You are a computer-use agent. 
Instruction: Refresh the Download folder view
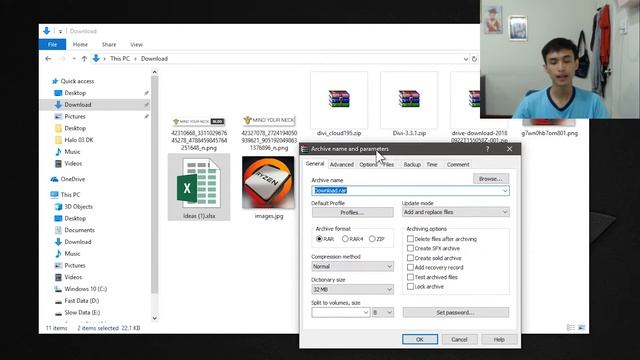tap(474, 59)
